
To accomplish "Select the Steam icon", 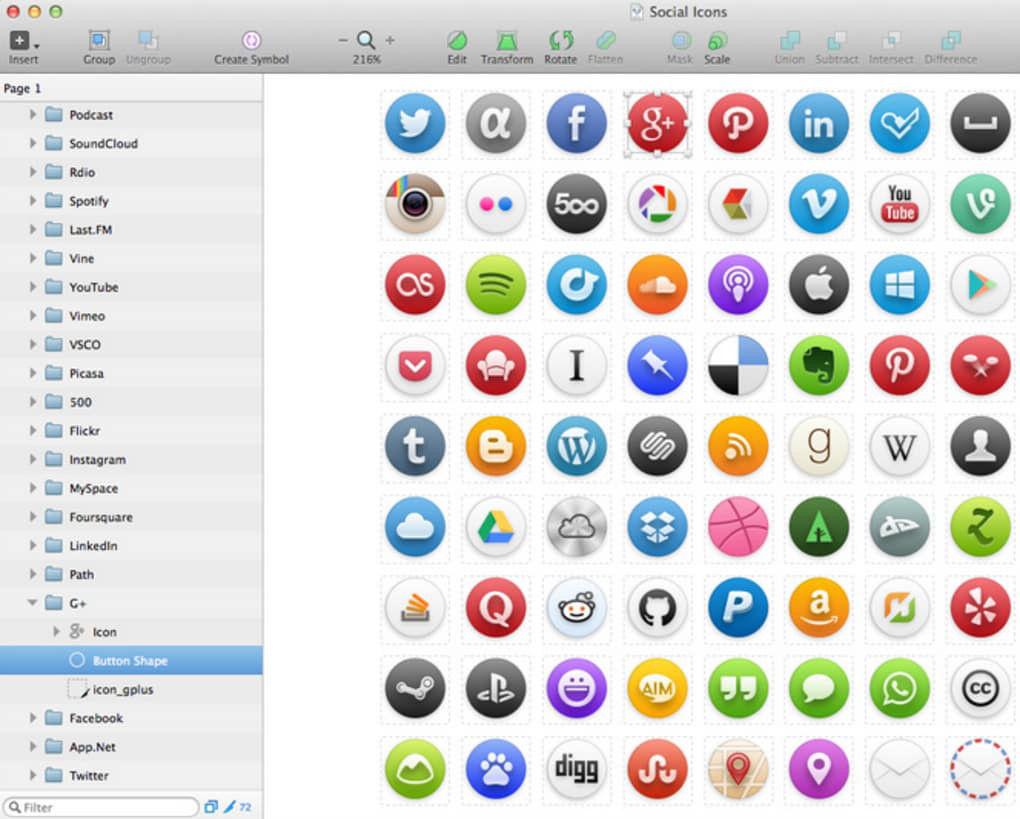I will (415, 688).
